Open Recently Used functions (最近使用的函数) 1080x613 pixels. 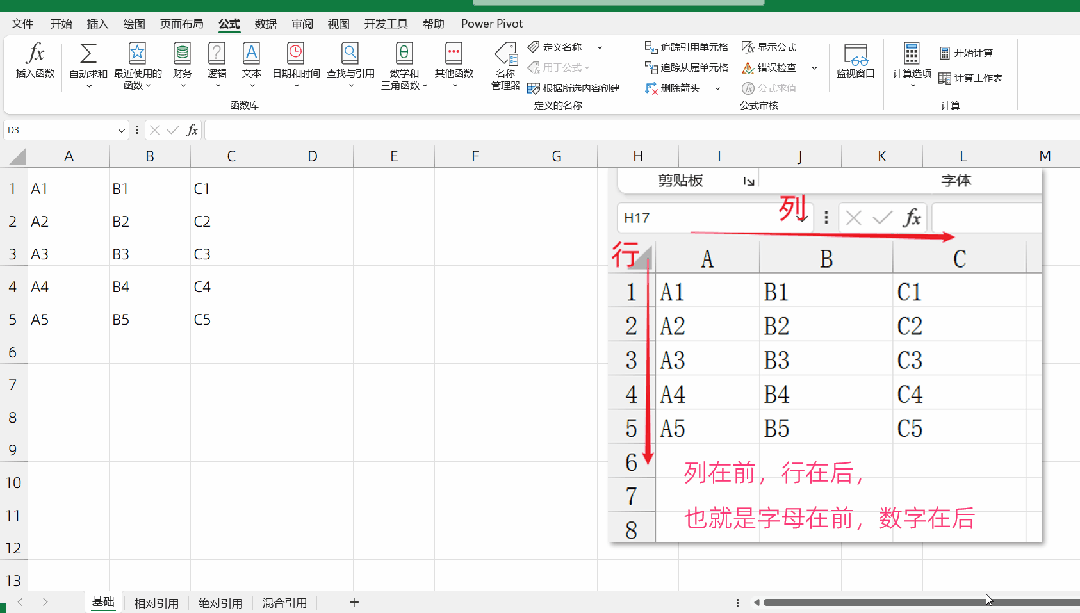pos(137,66)
